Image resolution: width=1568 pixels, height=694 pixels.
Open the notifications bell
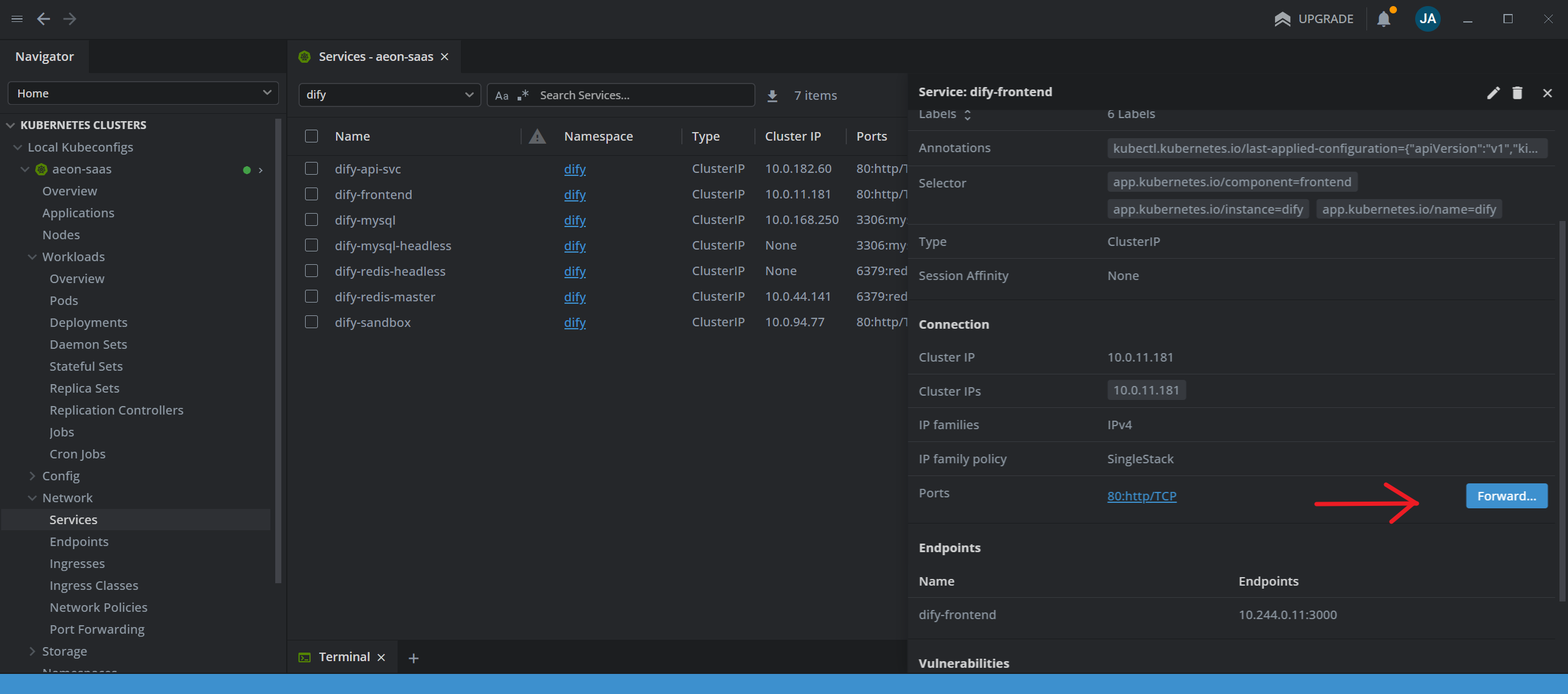click(x=1383, y=19)
